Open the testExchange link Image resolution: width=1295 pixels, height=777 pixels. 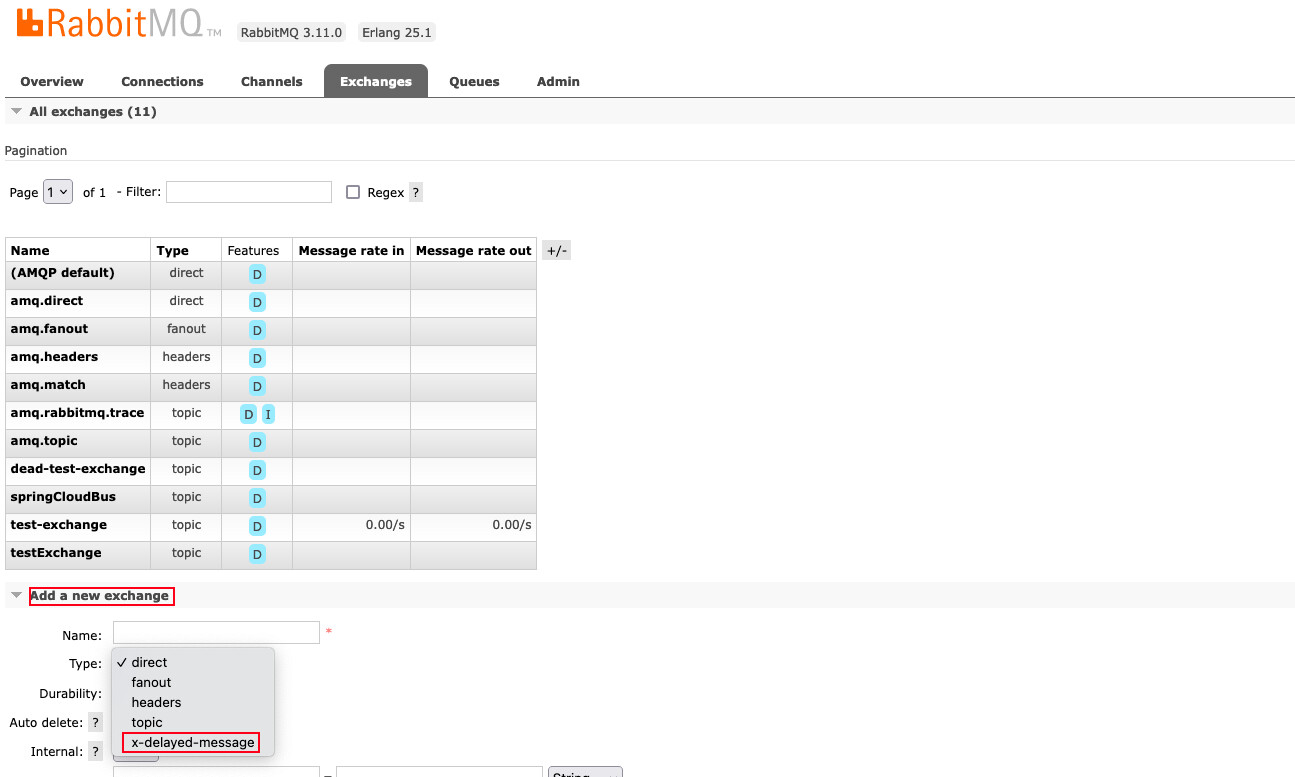[x=56, y=553]
